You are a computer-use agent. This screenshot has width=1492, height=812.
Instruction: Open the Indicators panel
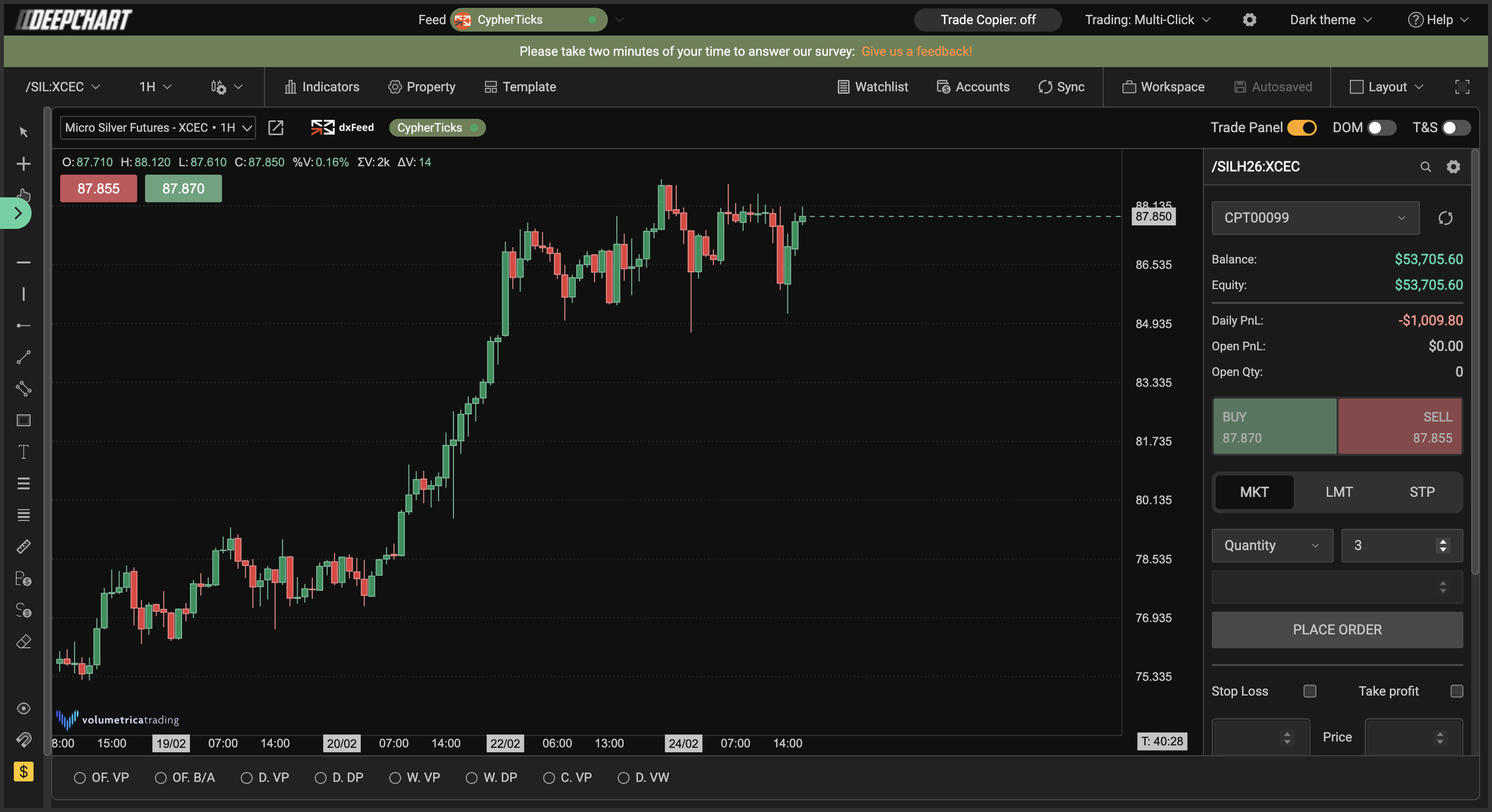[322, 87]
